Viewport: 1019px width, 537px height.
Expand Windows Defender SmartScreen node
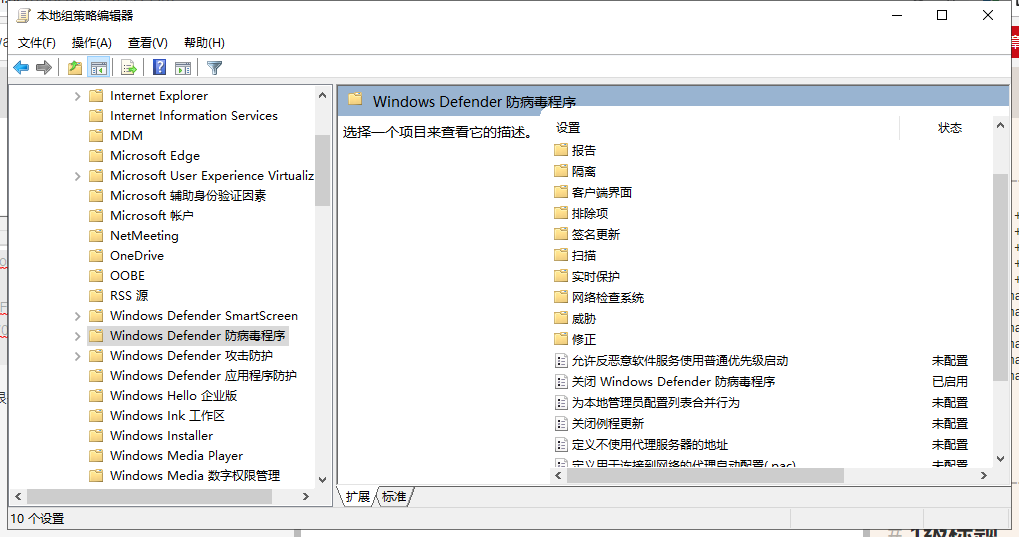coord(77,316)
